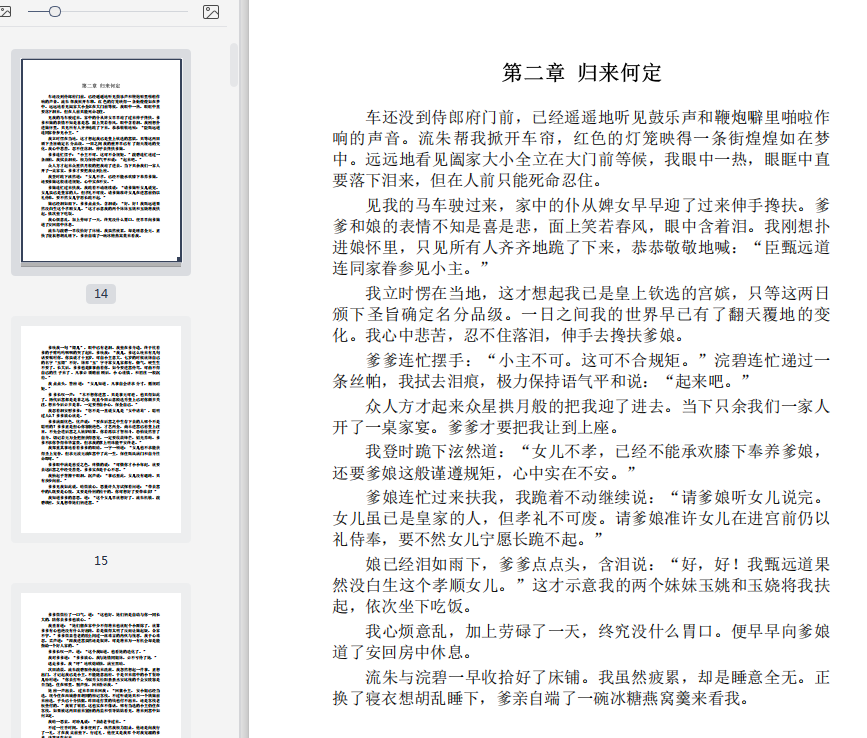Click the text 娘已经泪如雨下
Image resolution: width=867 pixels, height=738 pixels.
pyautogui.click(x=424, y=564)
